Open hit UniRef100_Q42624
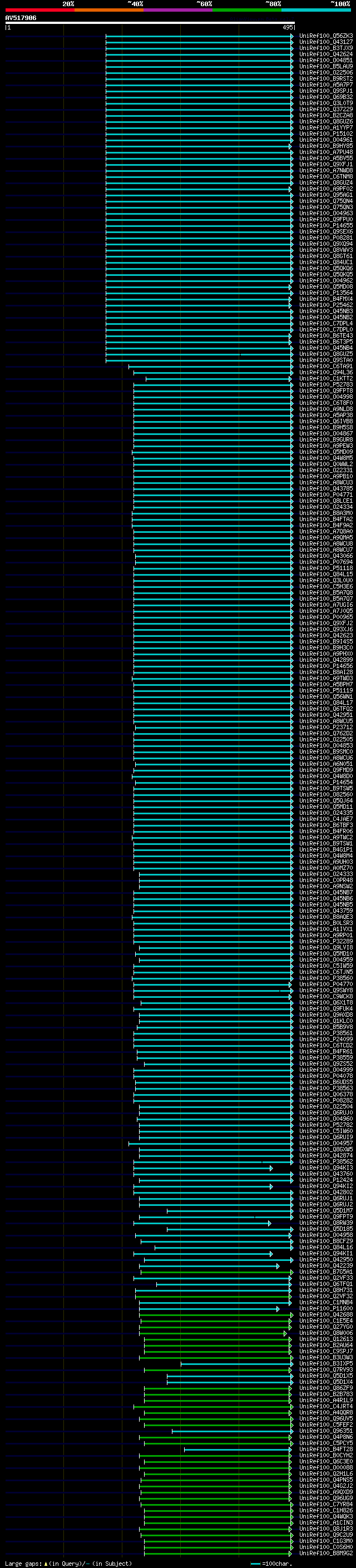356x1568 pixels. 325,54
